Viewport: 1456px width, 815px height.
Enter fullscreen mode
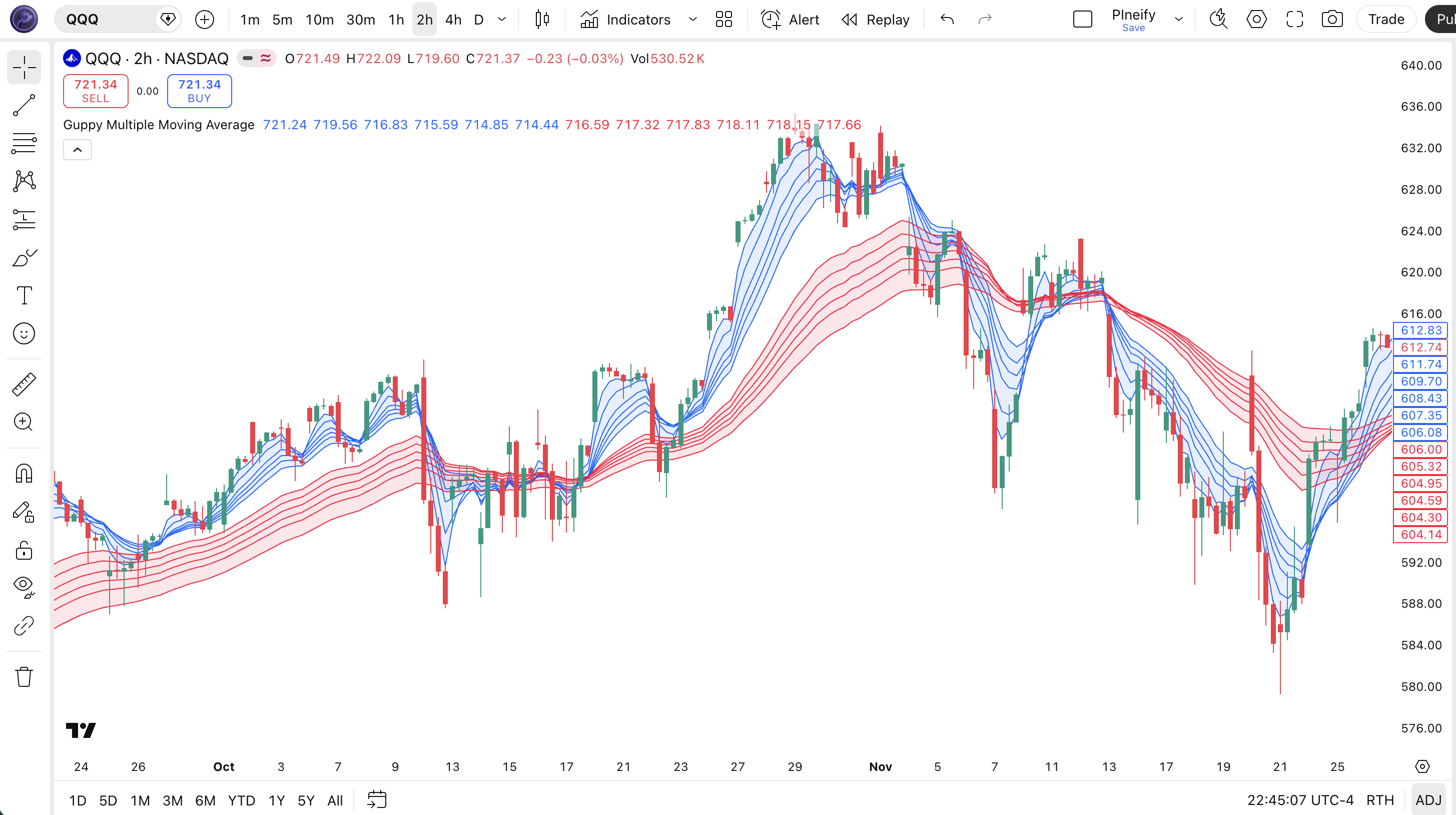(1294, 19)
